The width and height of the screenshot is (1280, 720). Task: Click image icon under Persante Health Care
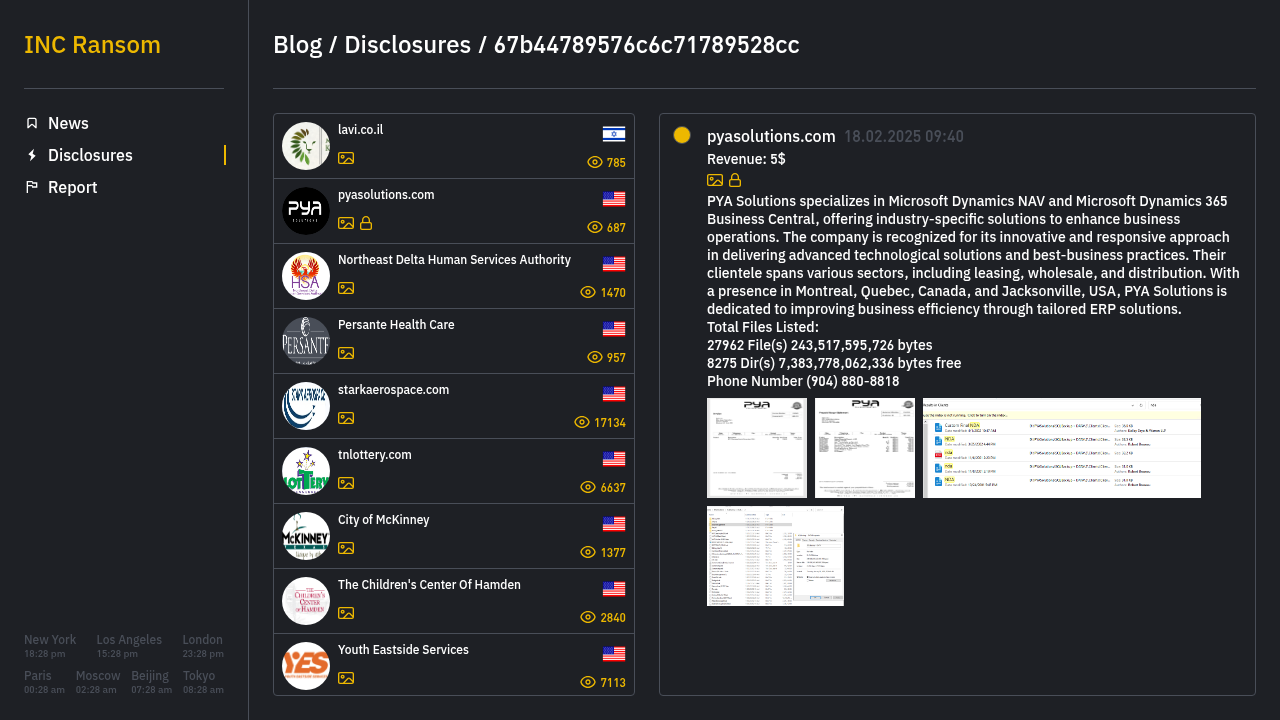[x=346, y=353]
